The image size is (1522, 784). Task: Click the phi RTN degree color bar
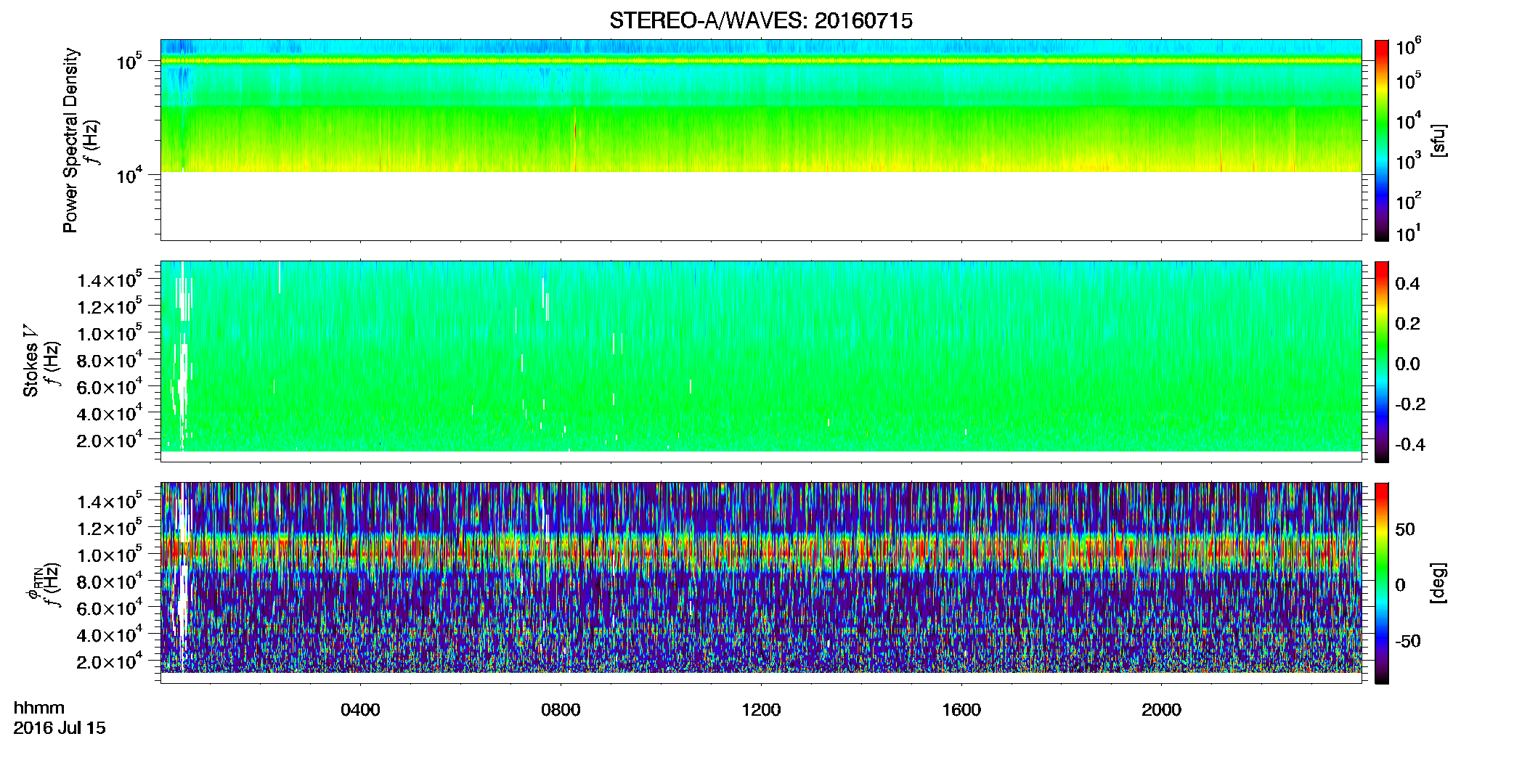1382,583
